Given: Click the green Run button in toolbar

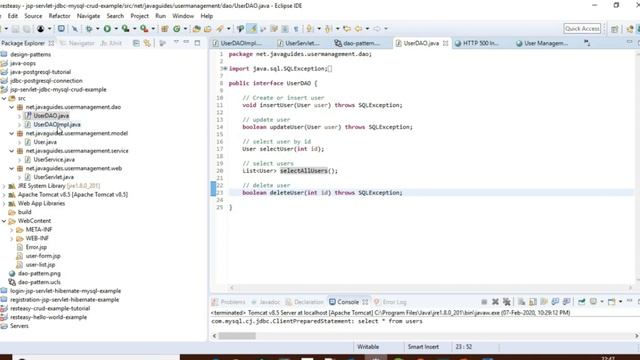Looking at the screenshot, I should coord(107,29).
